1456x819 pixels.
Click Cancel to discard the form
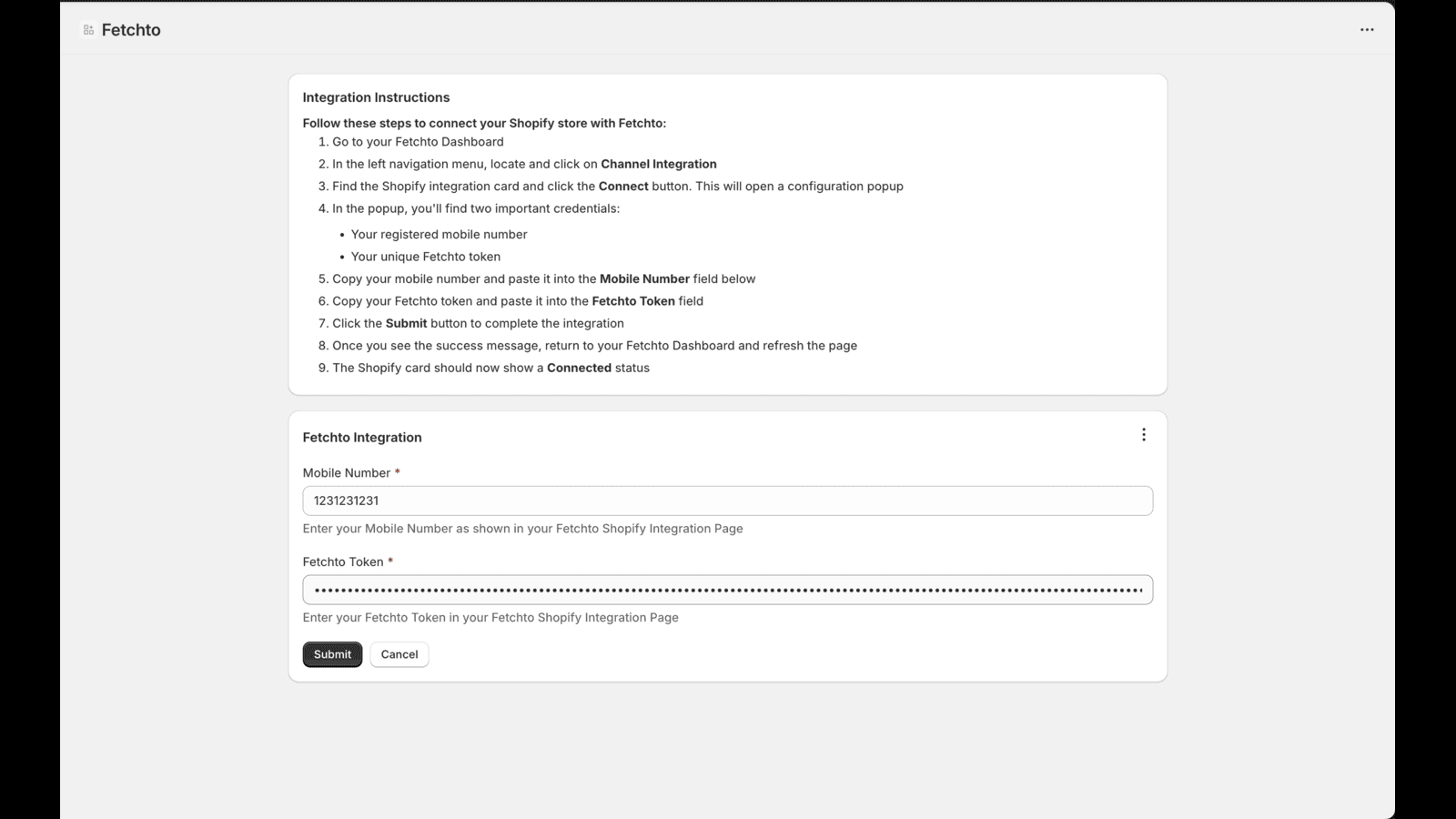point(399,654)
